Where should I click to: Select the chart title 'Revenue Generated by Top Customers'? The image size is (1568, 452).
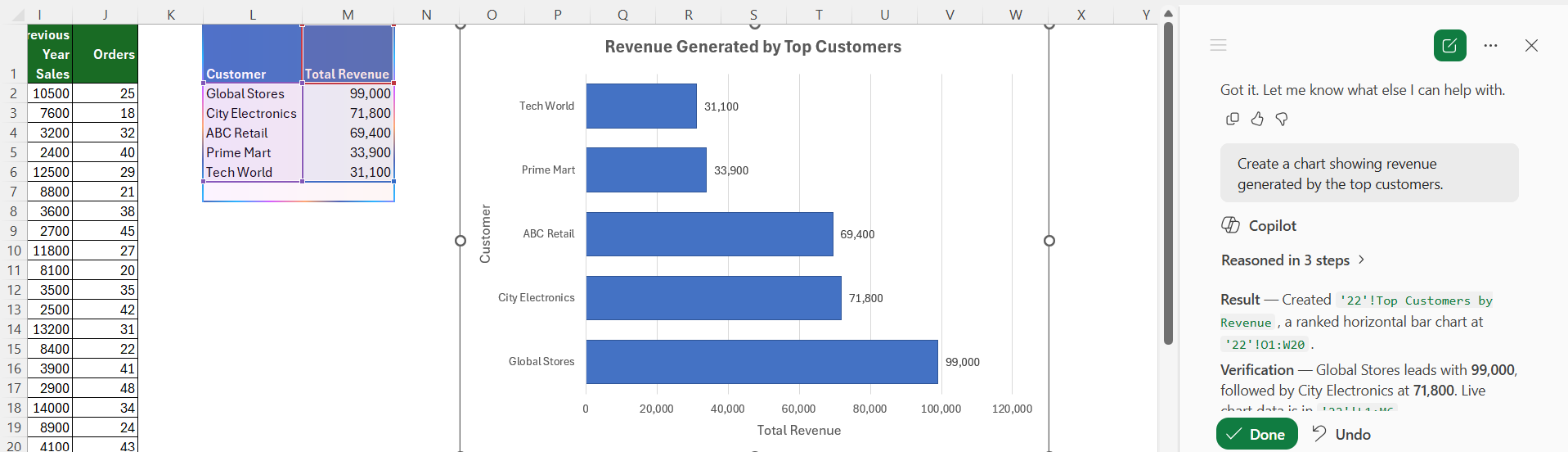click(753, 47)
